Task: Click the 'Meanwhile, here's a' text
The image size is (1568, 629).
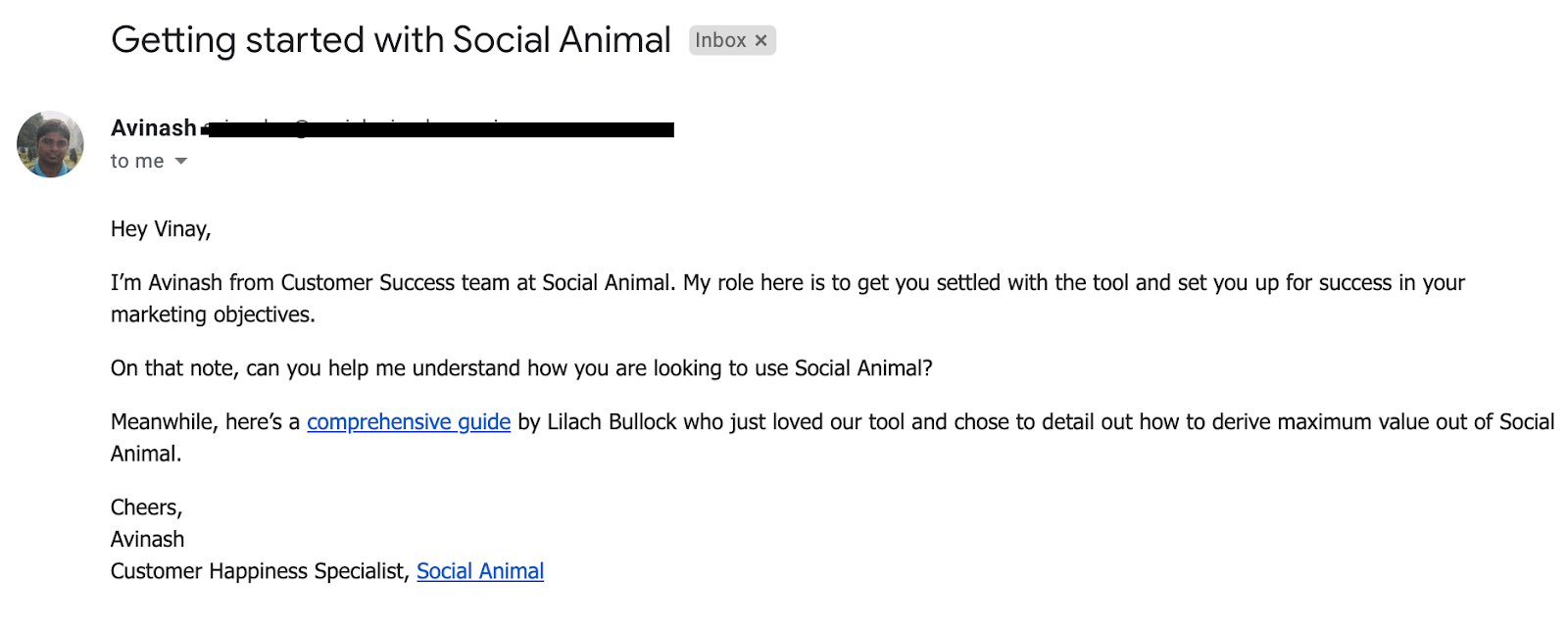Action: [205, 422]
